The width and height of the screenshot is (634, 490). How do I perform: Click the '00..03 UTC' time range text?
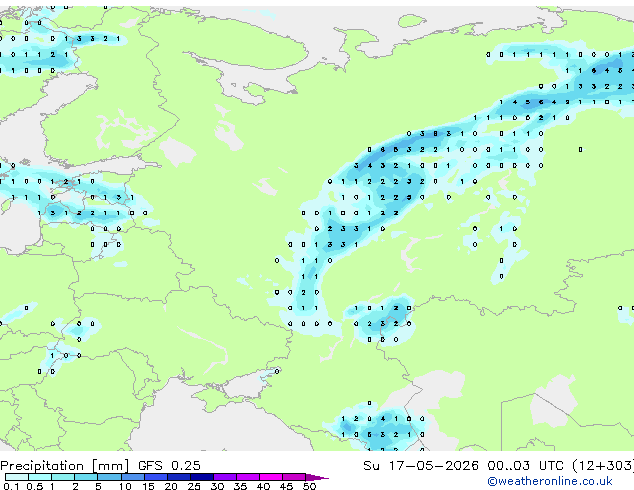click(x=526, y=466)
